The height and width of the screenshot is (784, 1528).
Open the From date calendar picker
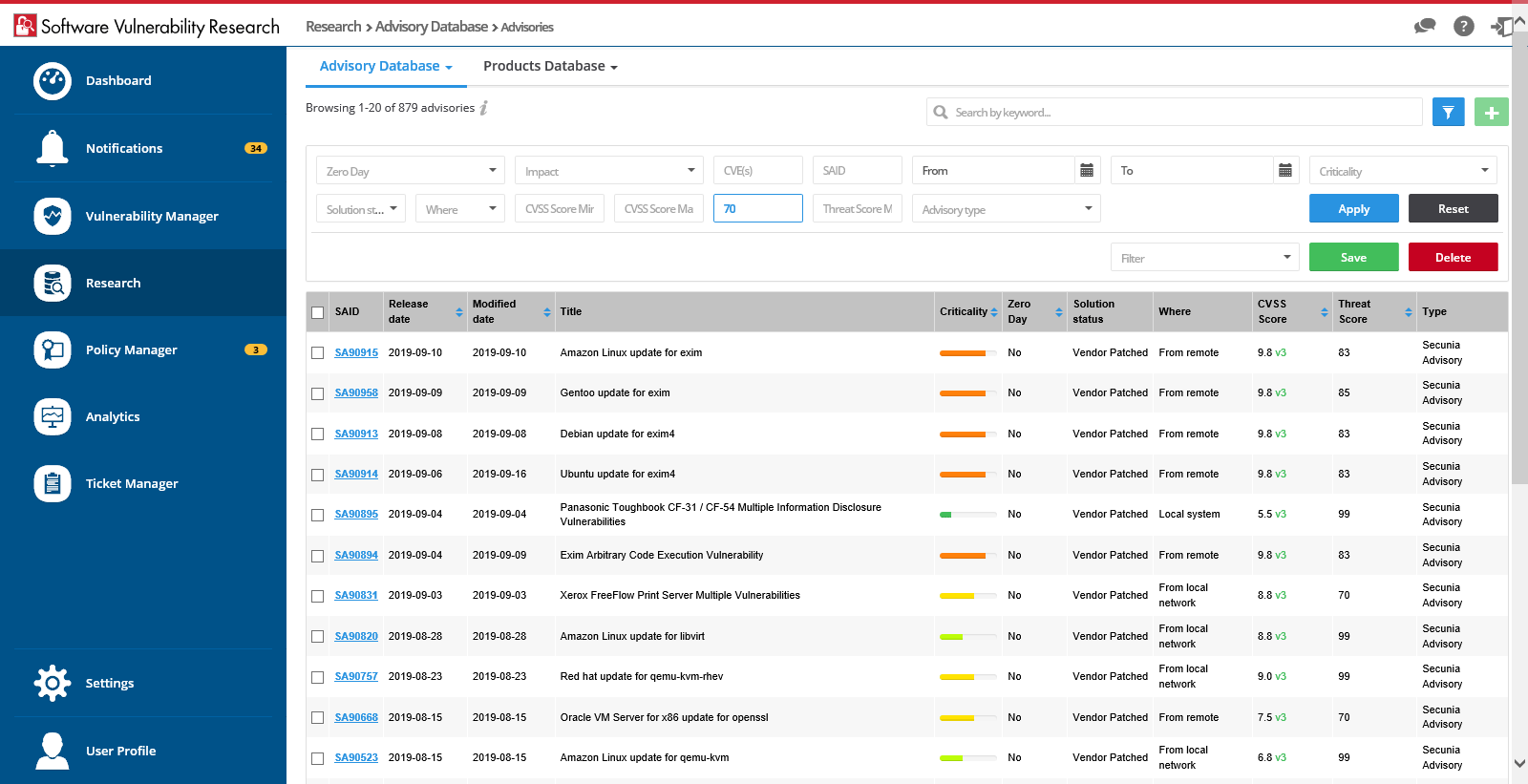click(x=1087, y=171)
